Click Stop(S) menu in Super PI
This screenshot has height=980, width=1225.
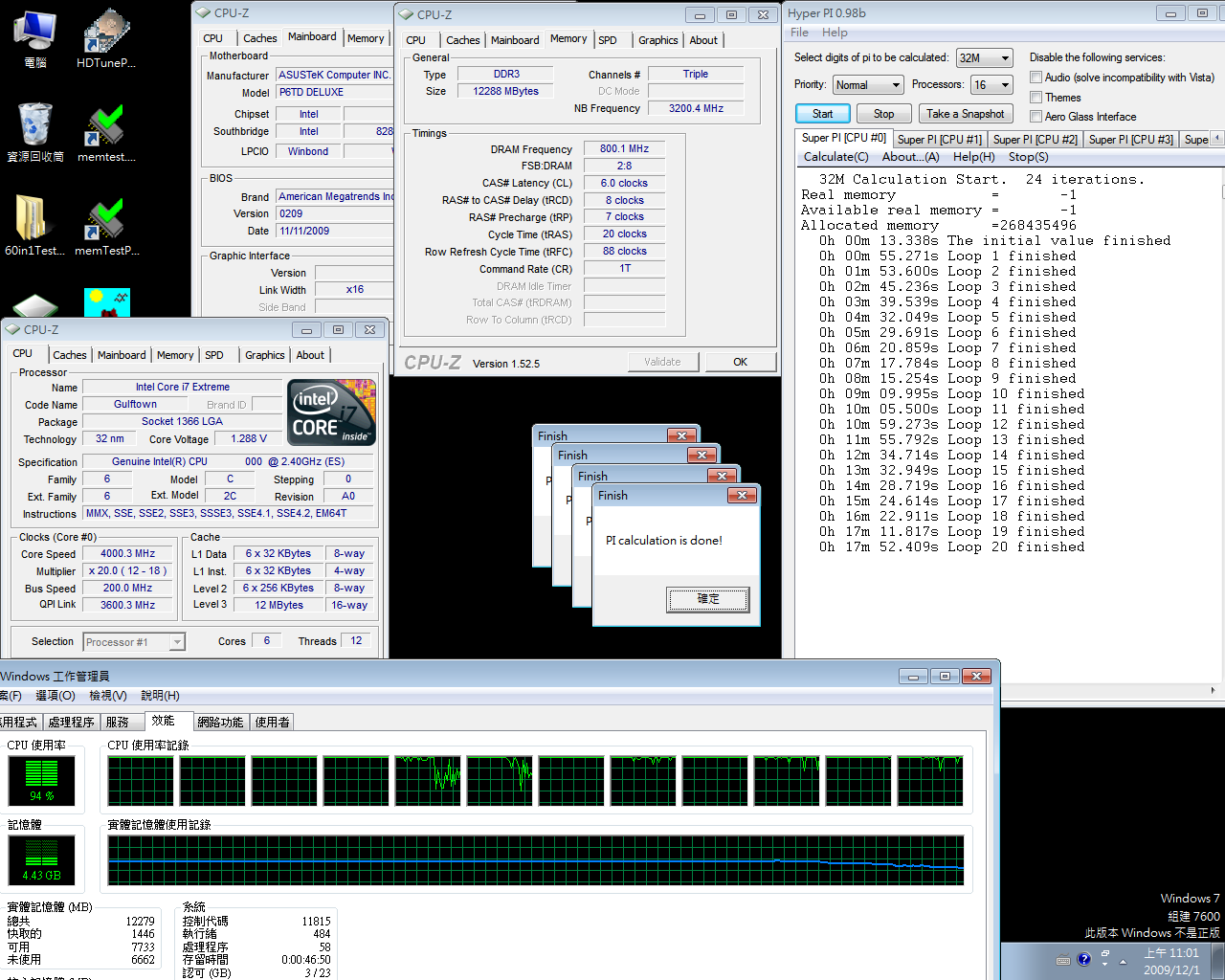tap(1028, 157)
